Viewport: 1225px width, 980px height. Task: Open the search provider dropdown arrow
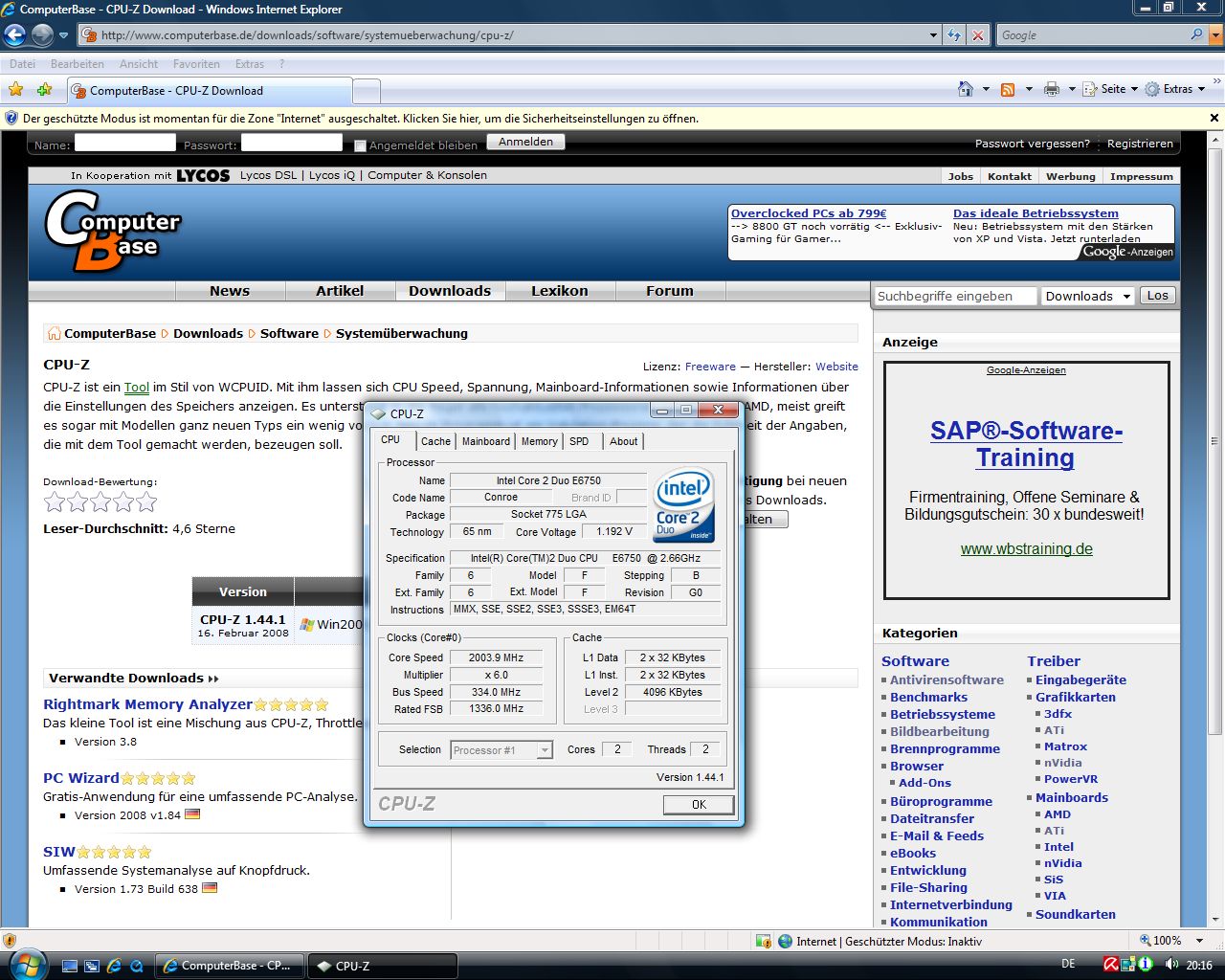coord(1216,35)
